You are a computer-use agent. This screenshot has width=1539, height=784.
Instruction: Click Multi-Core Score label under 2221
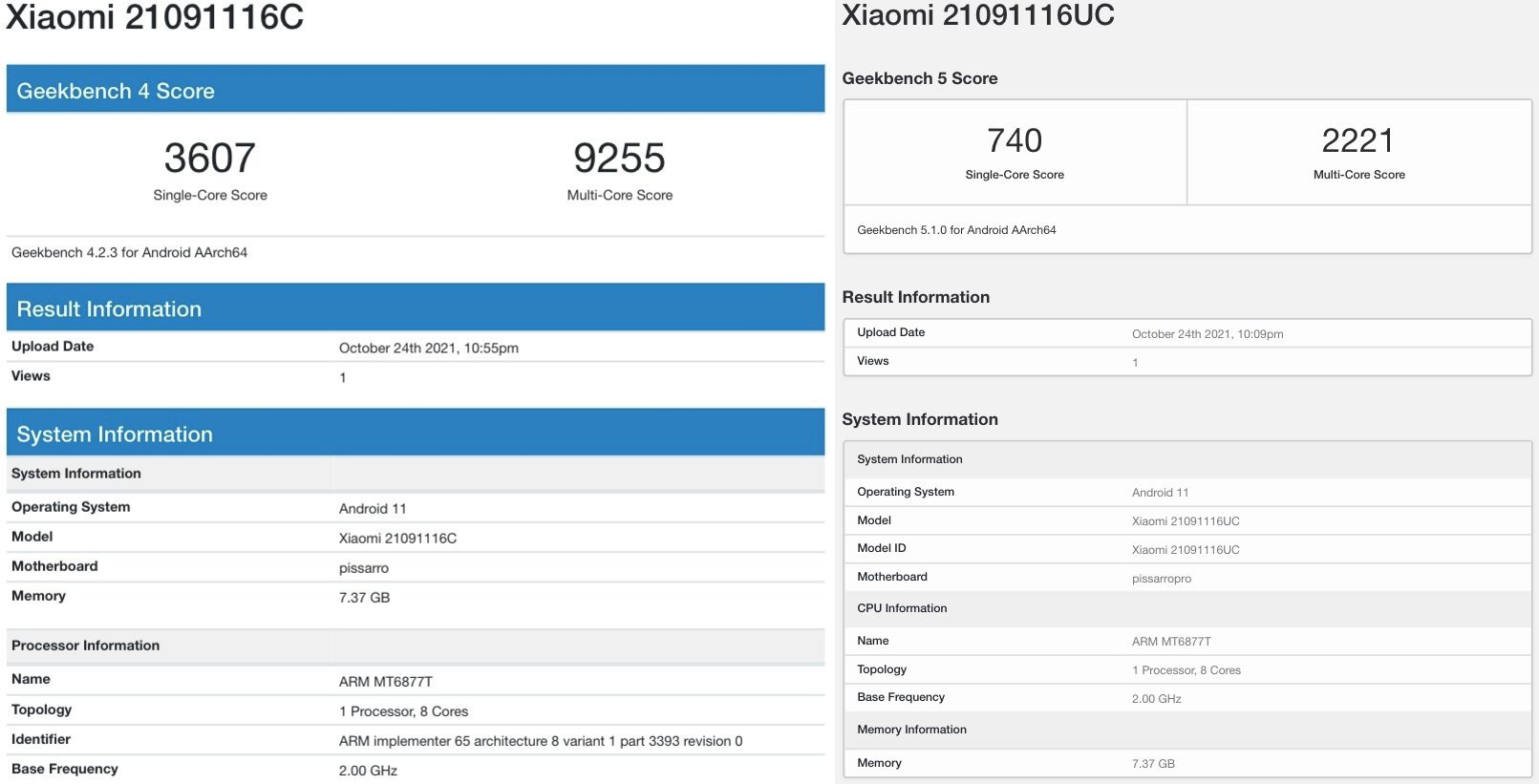[x=1359, y=175]
